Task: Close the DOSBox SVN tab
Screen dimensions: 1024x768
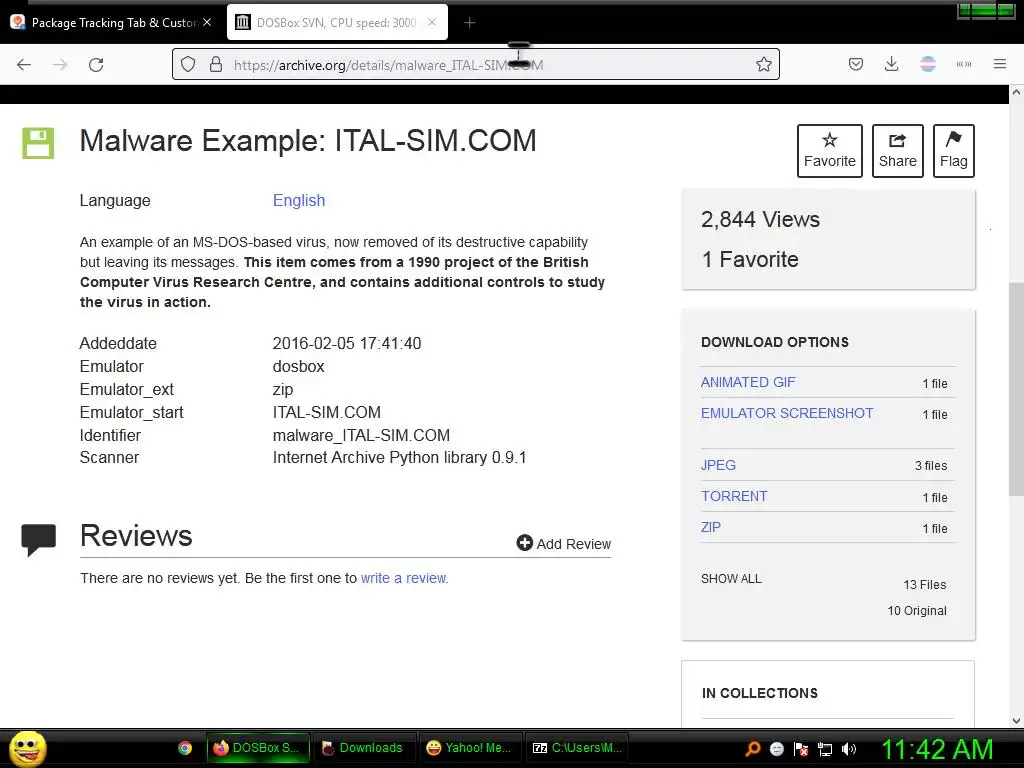Action: tap(432, 22)
